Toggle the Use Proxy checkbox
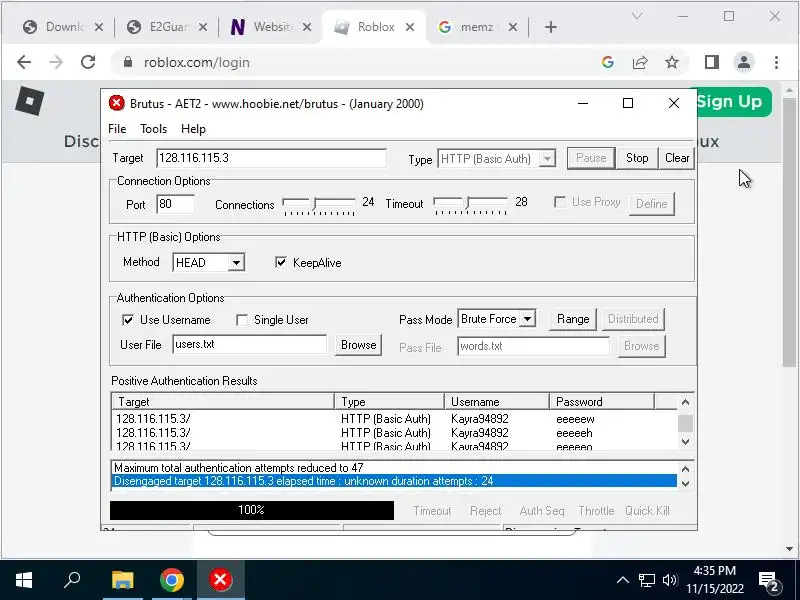This screenshot has height=600, width=800. (x=560, y=202)
